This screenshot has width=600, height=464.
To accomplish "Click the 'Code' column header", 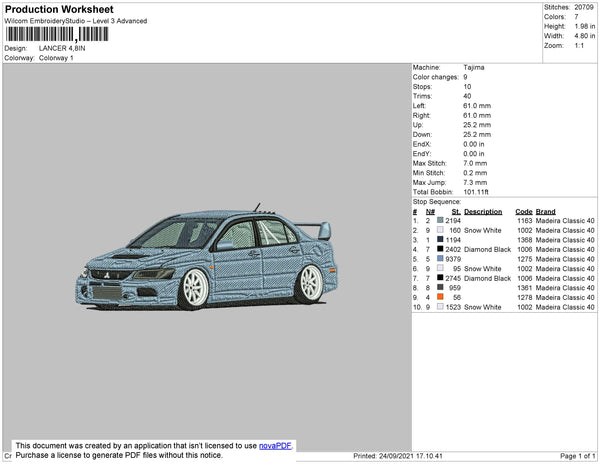I will pyautogui.click(x=524, y=212).
